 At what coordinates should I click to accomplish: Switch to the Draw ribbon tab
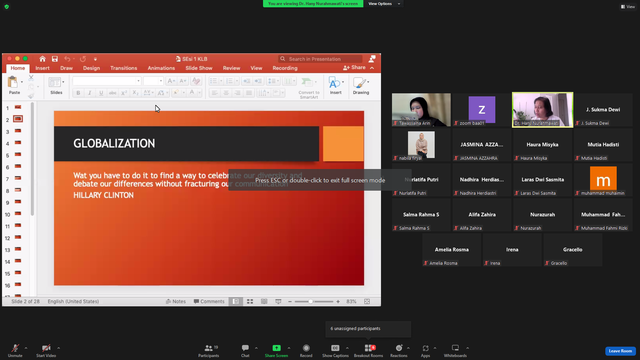pyautogui.click(x=66, y=68)
